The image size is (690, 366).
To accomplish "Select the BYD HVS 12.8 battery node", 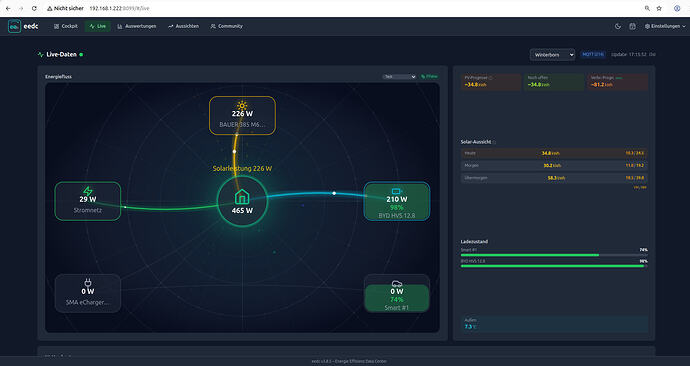I will [396, 201].
